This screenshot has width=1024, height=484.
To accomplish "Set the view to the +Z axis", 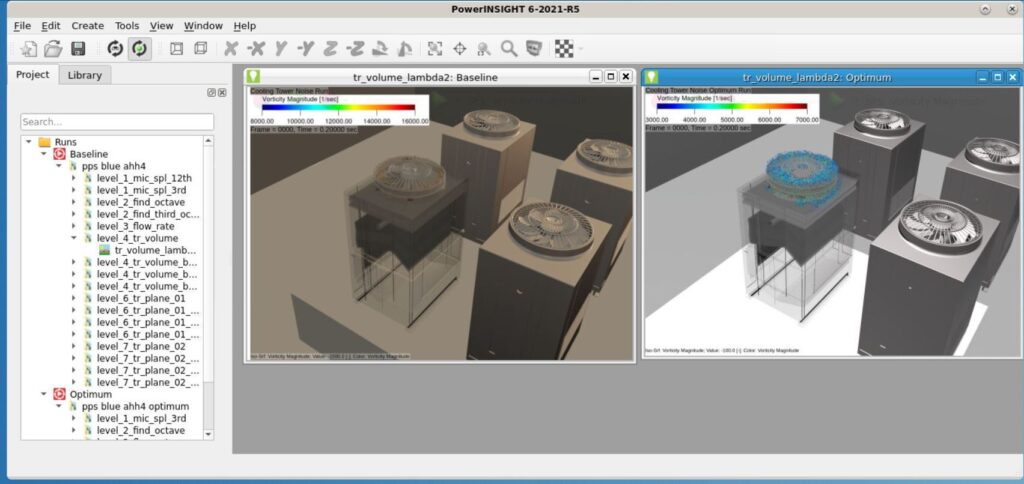I will pyautogui.click(x=331, y=48).
